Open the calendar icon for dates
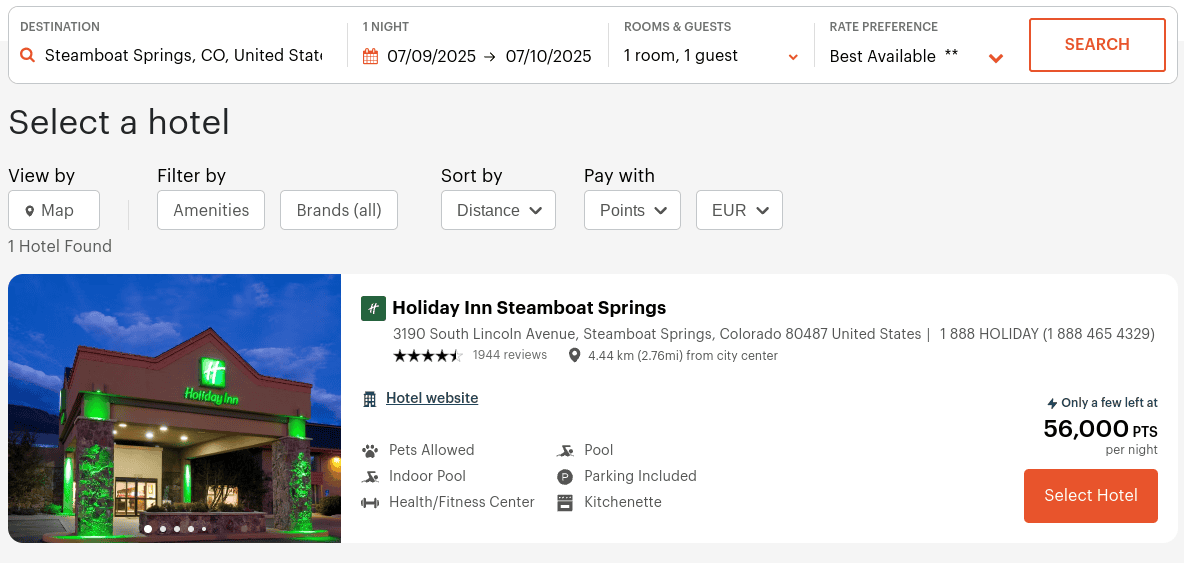The height and width of the screenshot is (563, 1184). [x=370, y=56]
